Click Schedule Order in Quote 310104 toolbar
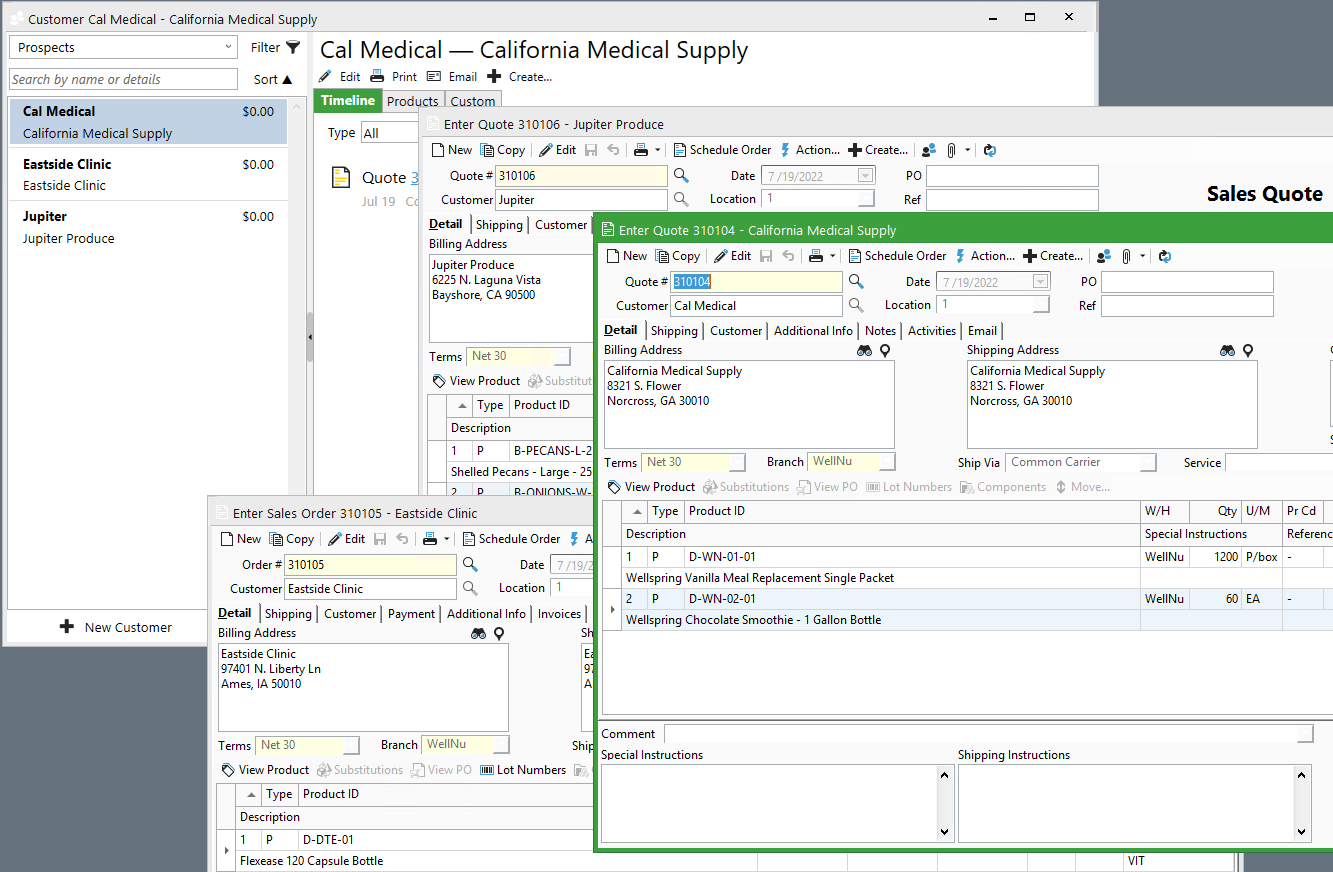 [896, 256]
